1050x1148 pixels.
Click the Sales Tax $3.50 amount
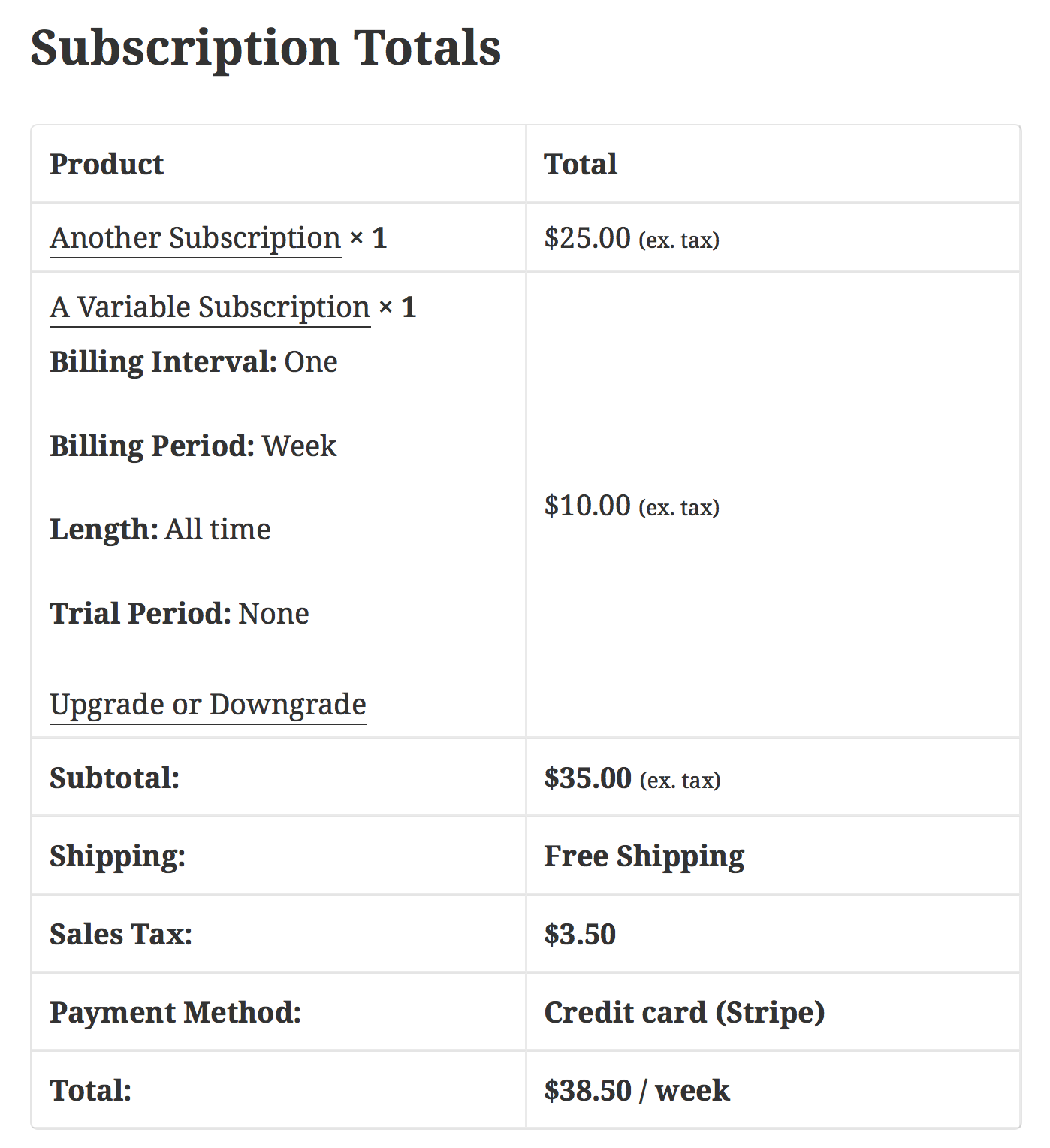point(578,935)
